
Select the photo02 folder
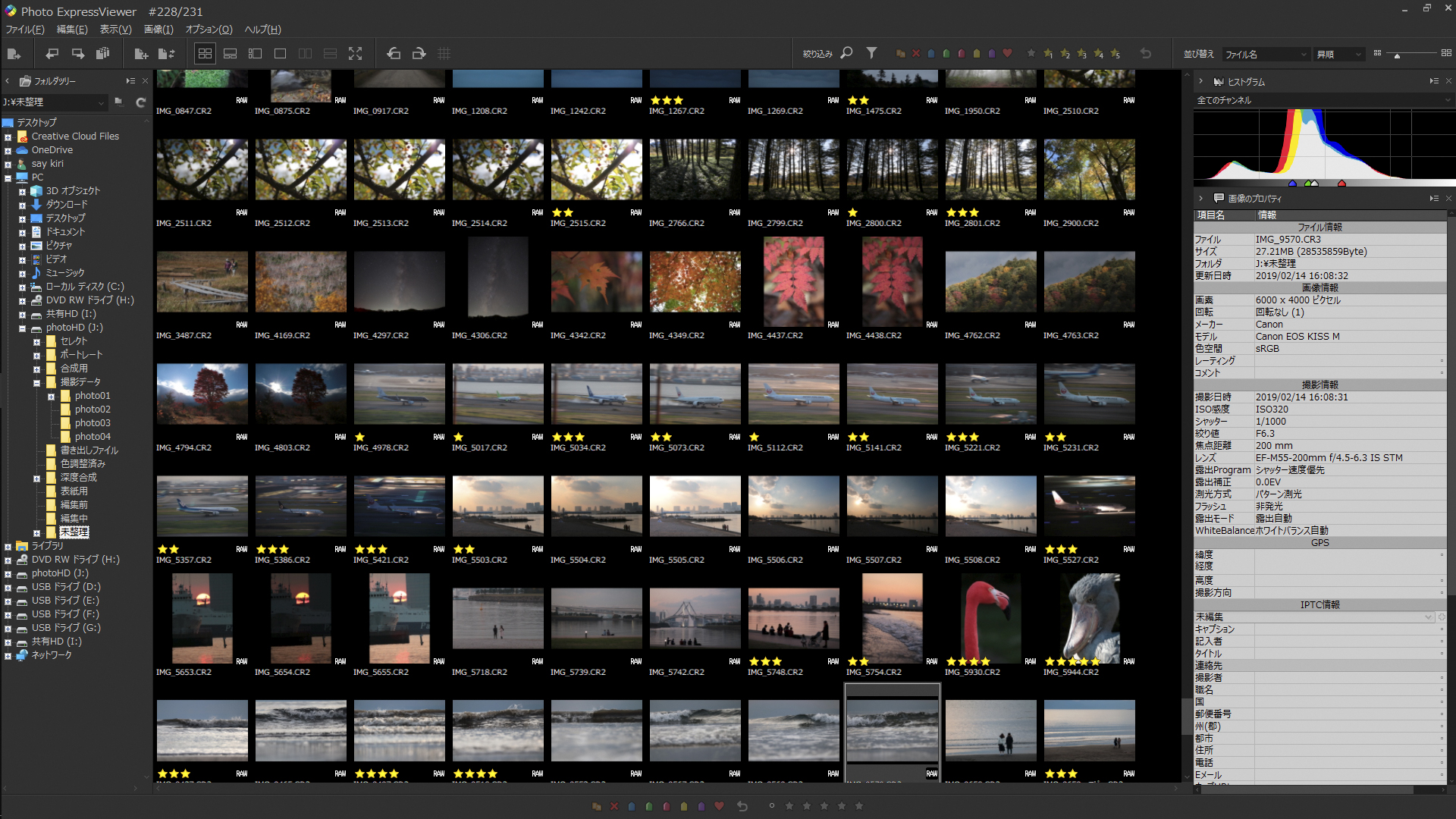[93, 409]
